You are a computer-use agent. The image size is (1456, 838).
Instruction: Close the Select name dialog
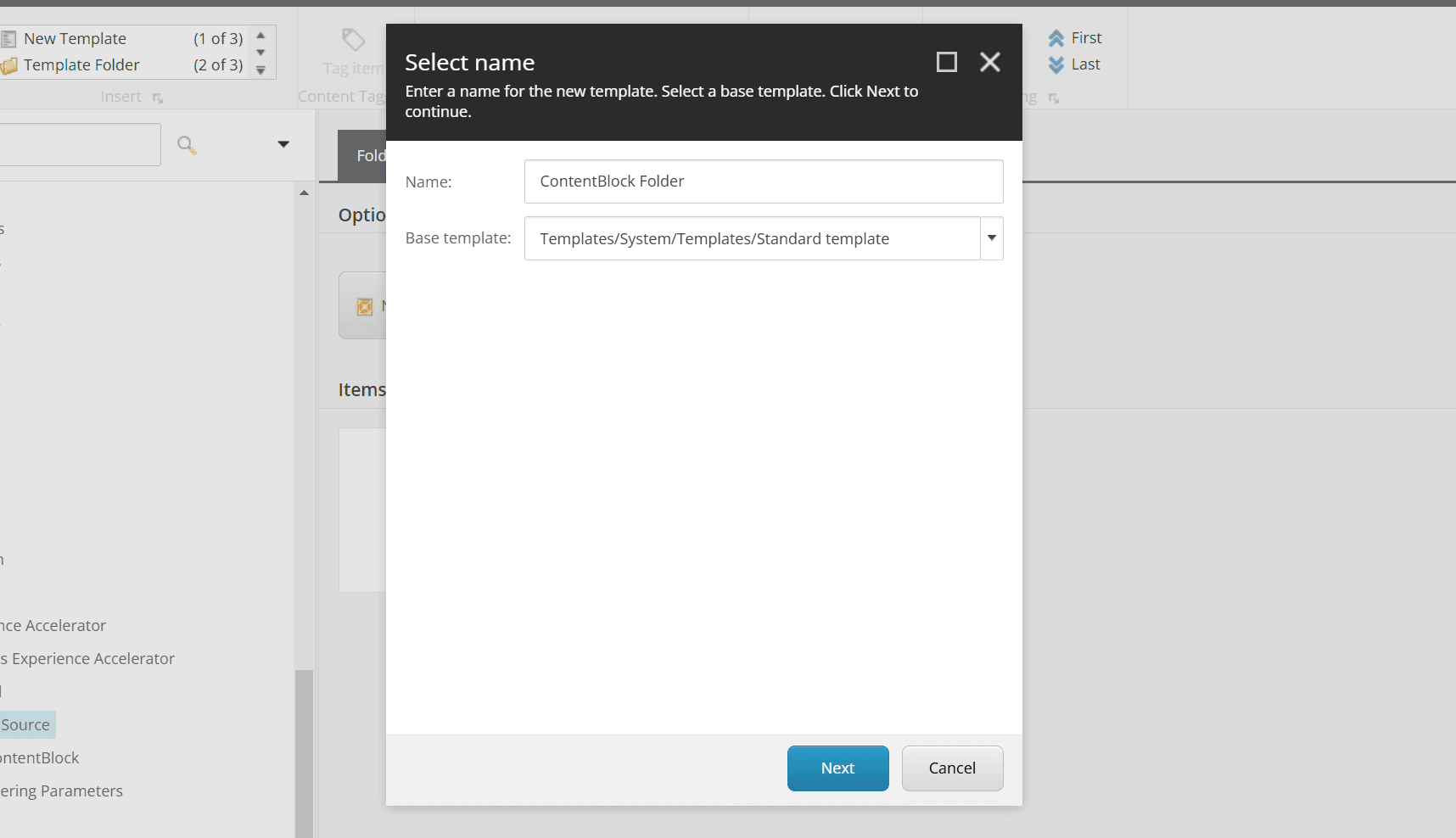click(989, 62)
